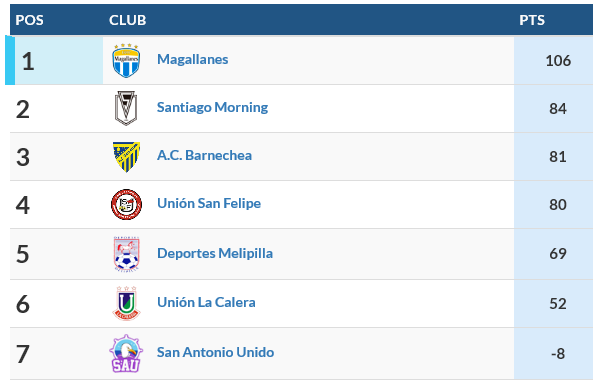Visit the Unión San Felipe page
Viewport: 593px width, 383px height.
click(x=209, y=203)
